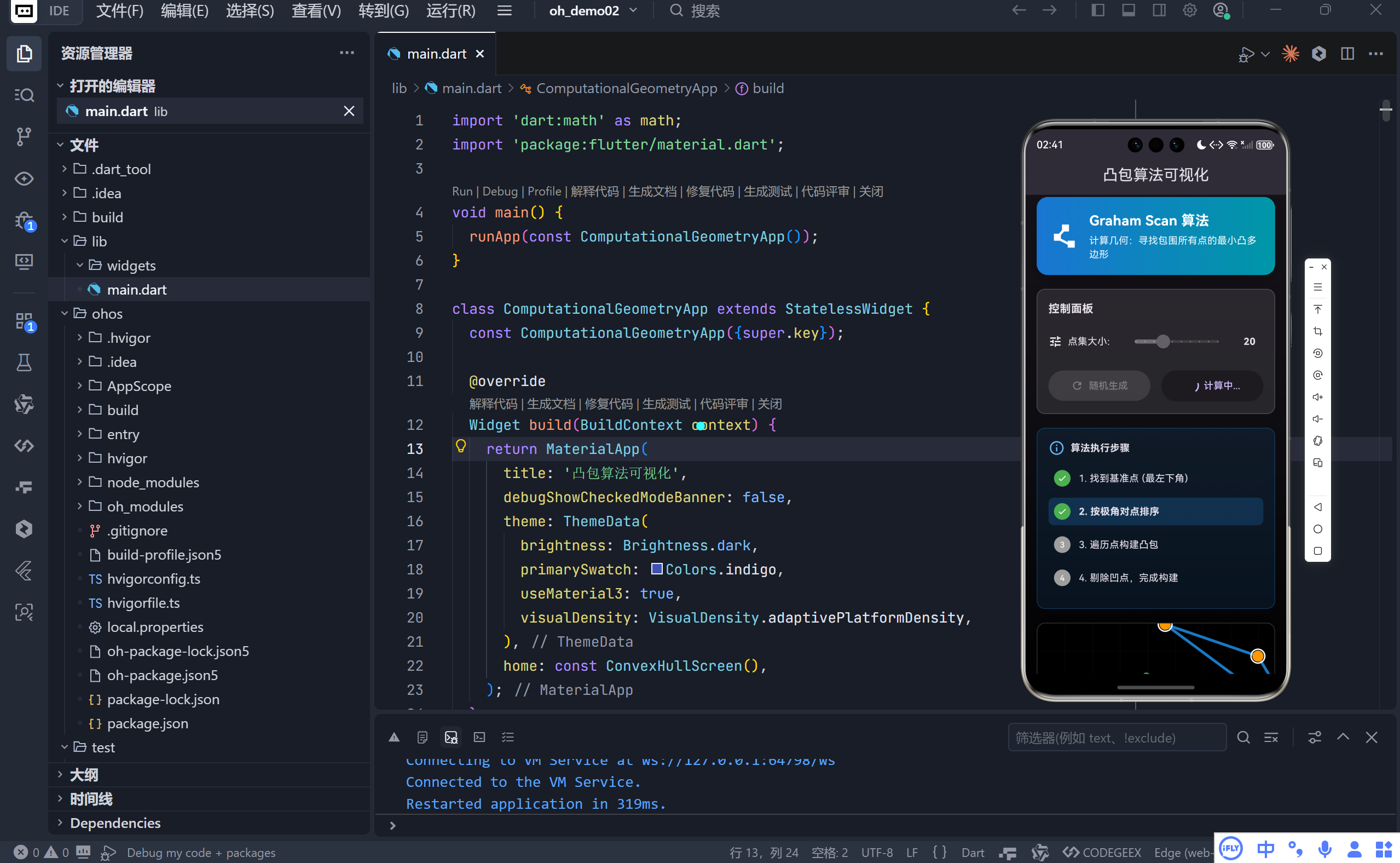The image size is (1400, 863).
Task: Toggle the primary sidebar layout button
Action: coord(1098,10)
